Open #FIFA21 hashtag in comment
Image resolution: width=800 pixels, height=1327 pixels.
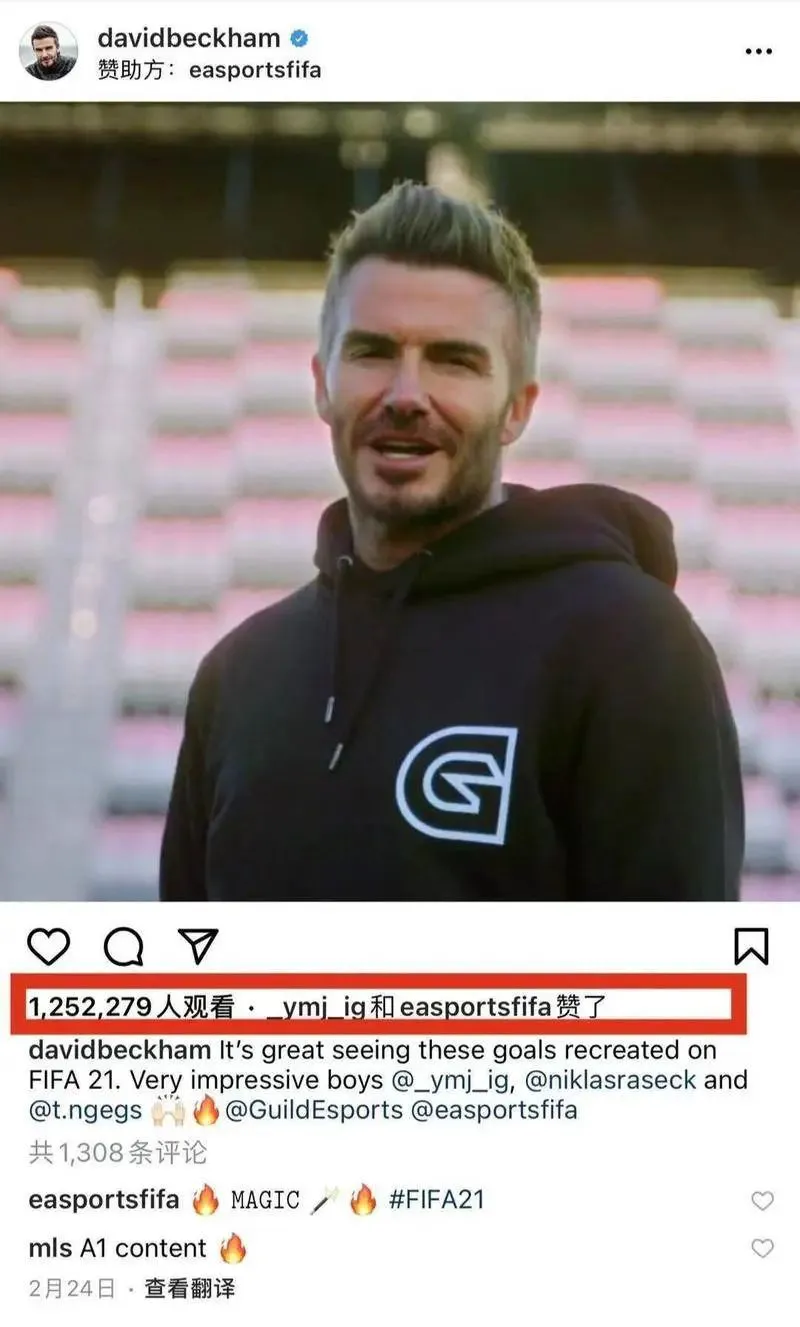click(436, 1200)
